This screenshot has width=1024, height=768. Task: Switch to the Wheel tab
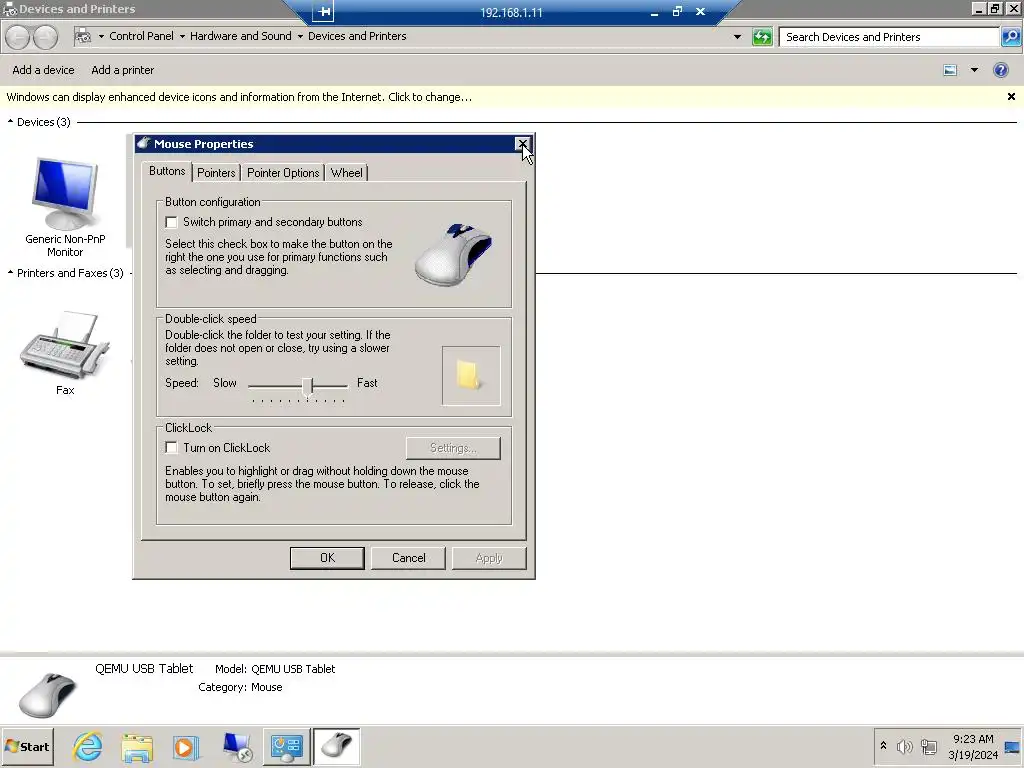tap(346, 173)
